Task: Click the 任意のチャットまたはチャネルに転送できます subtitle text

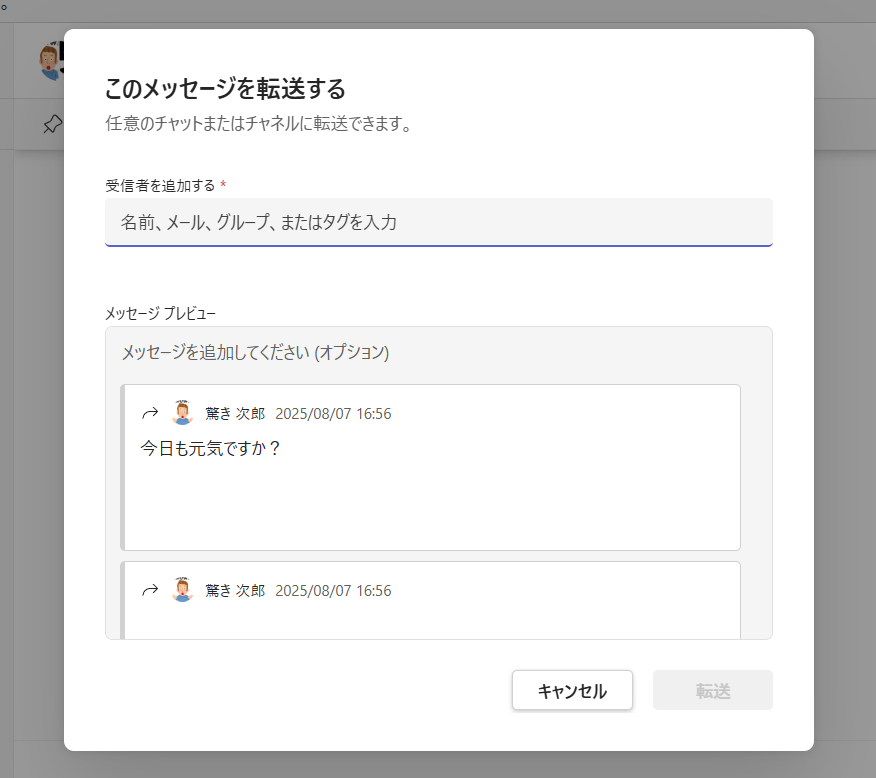Action: pos(258,125)
